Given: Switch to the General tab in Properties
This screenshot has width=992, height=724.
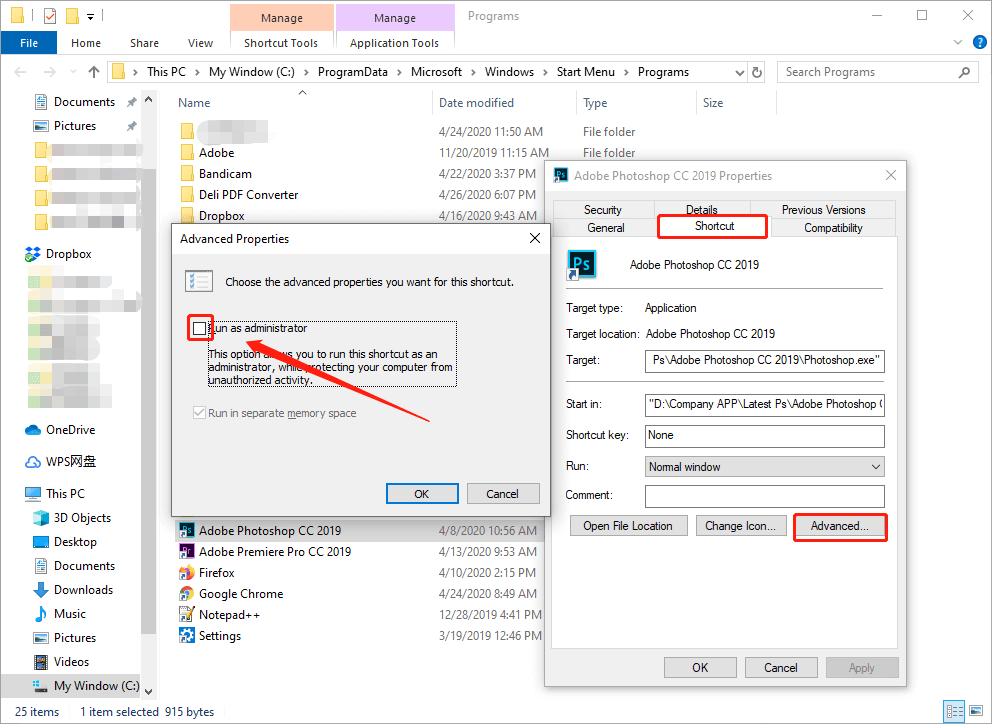Looking at the screenshot, I should tap(605, 228).
